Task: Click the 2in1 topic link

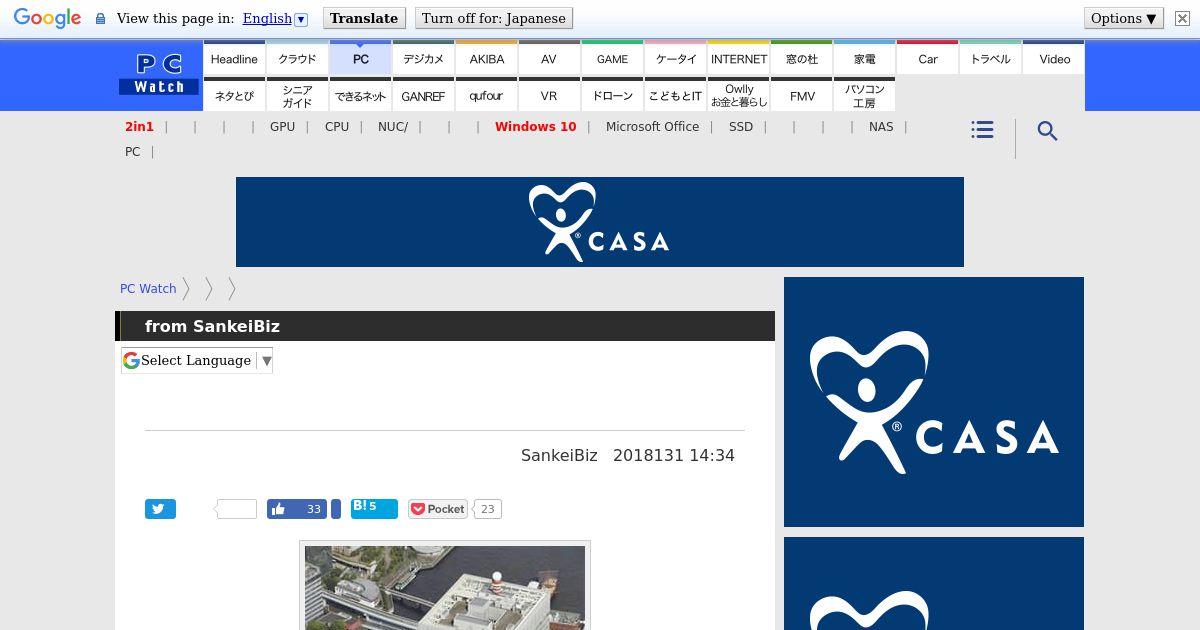Action: point(139,126)
